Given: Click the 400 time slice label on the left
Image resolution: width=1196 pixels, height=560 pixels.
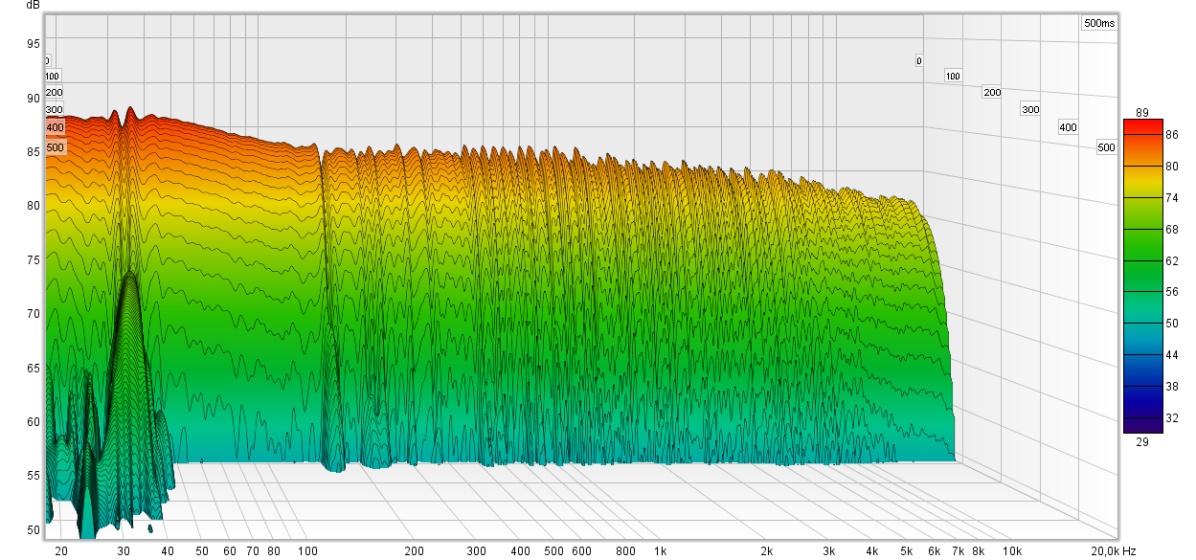Looking at the screenshot, I should pyautogui.click(x=55, y=127).
